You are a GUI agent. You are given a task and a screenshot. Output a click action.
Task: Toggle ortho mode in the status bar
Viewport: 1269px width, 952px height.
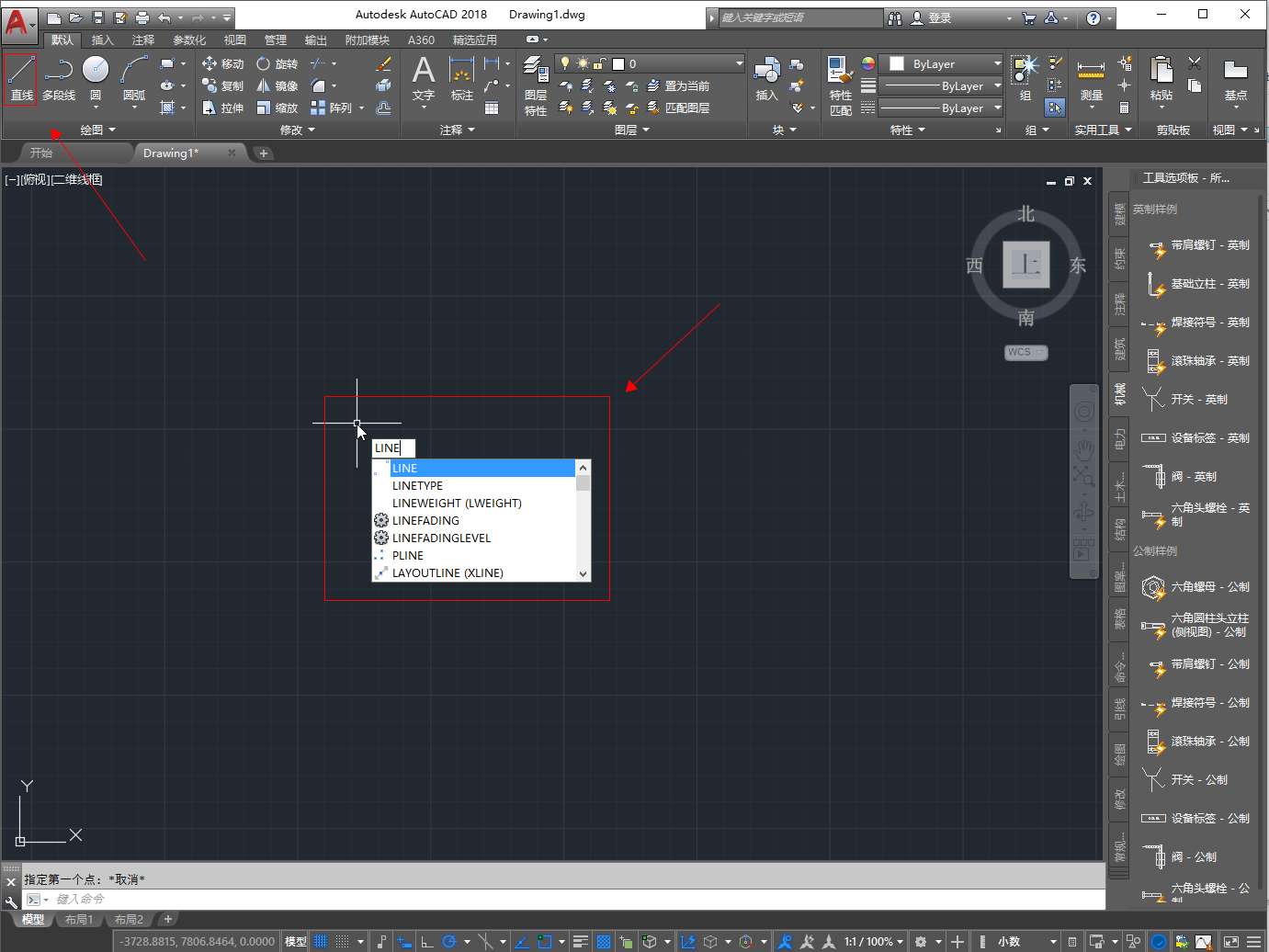426,941
